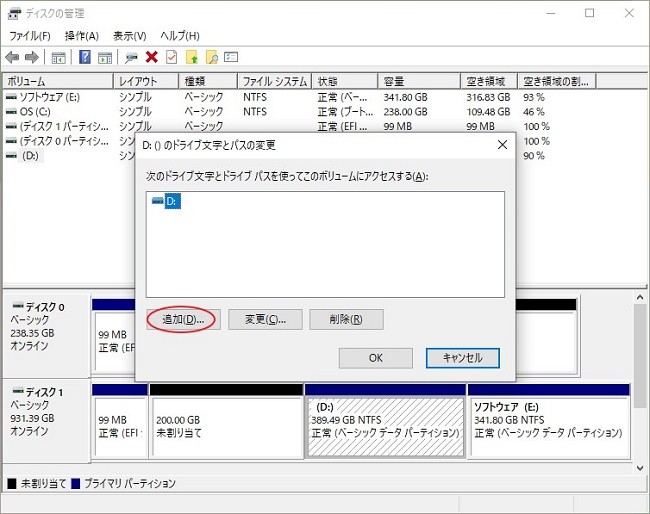The image size is (650, 514).
Task: Sort by ボリューム column header
Action: click(x=58, y=81)
